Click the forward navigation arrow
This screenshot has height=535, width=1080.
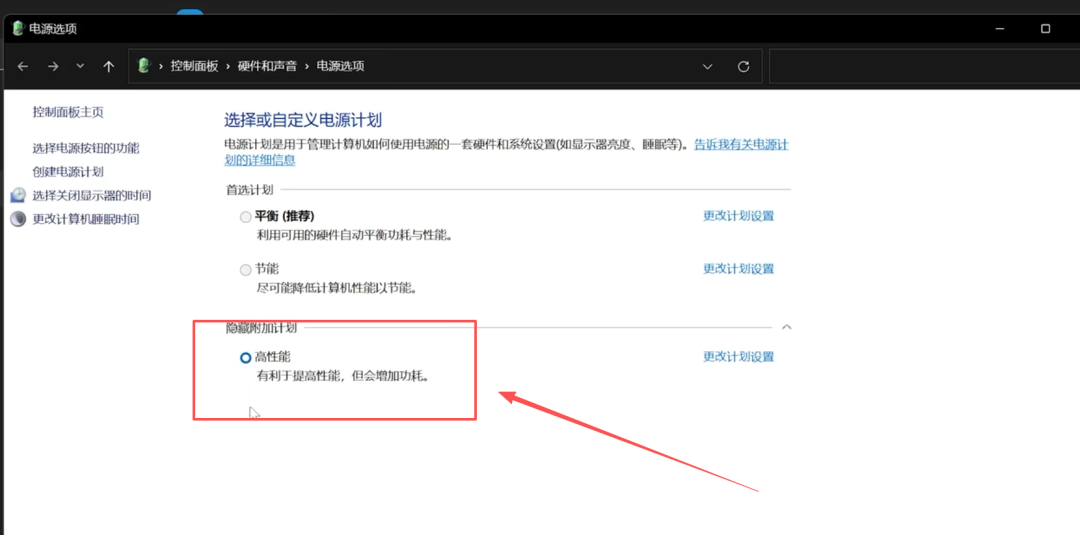(52, 66)
